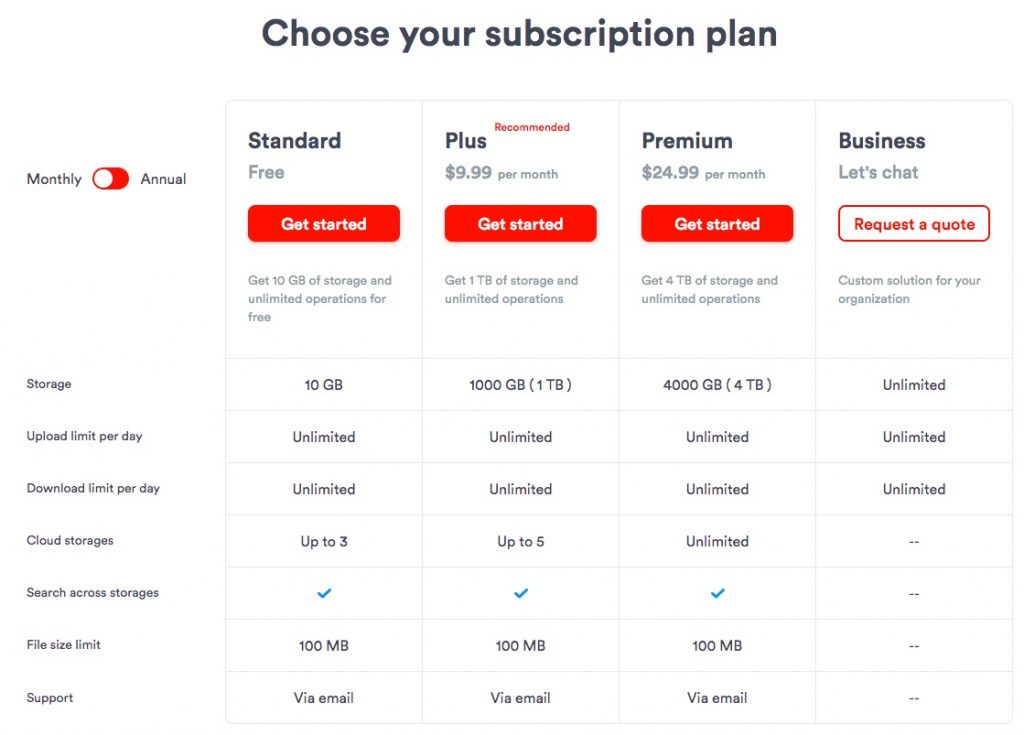Click the Search across storages label

[x=93, y=593]
